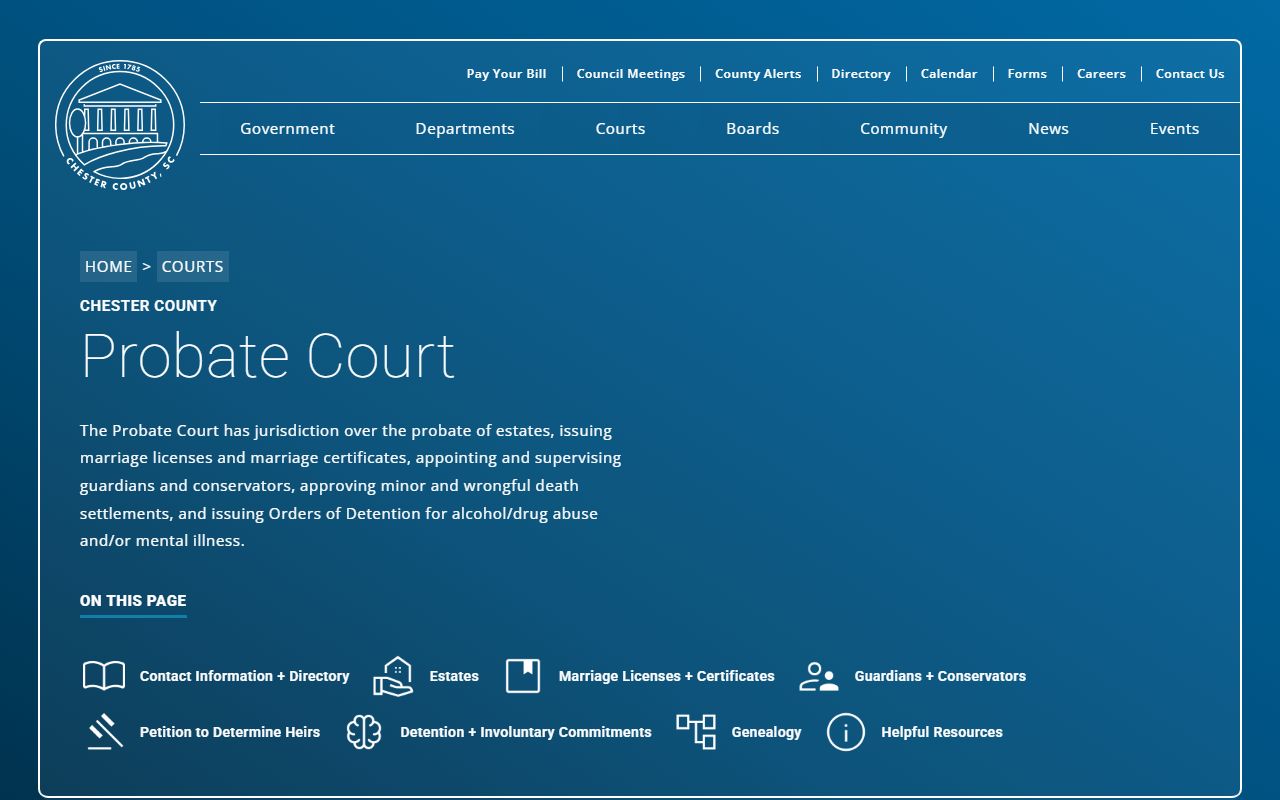Open the Community menu
1280x800 pixels.
coord(904,129)
